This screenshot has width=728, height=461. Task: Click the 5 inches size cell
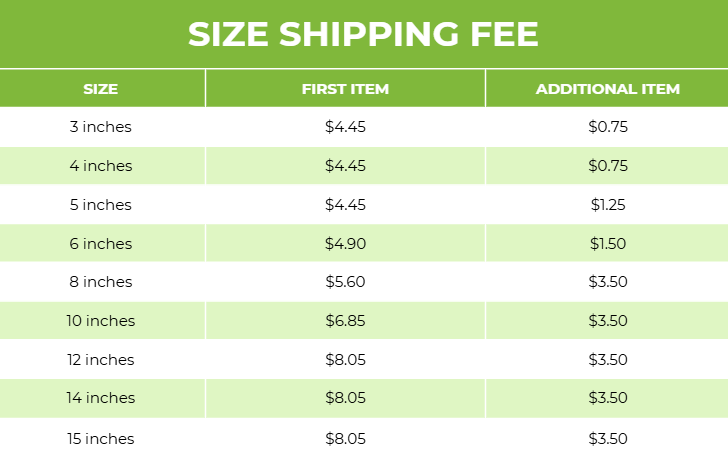click(100, 205)
